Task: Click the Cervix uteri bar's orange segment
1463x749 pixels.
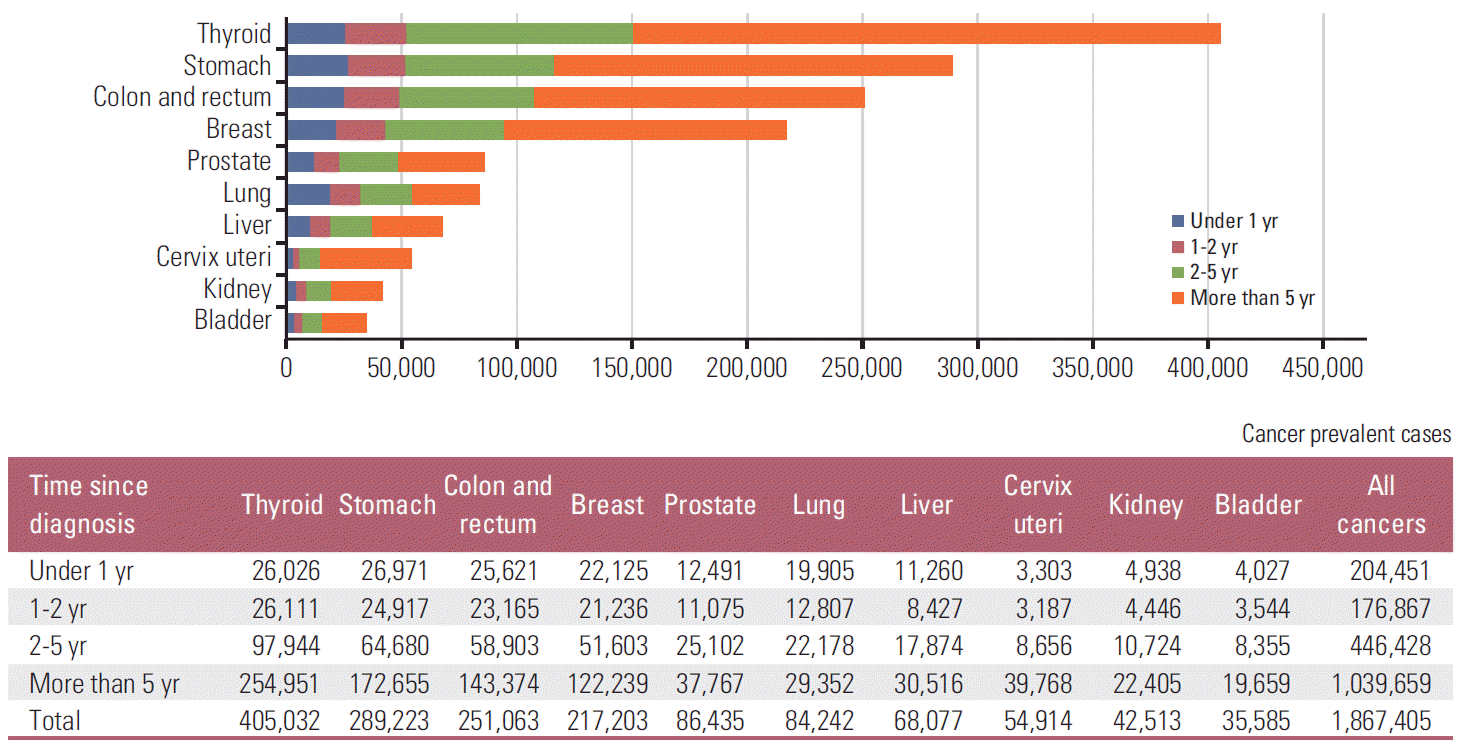Action: point(366,258)
